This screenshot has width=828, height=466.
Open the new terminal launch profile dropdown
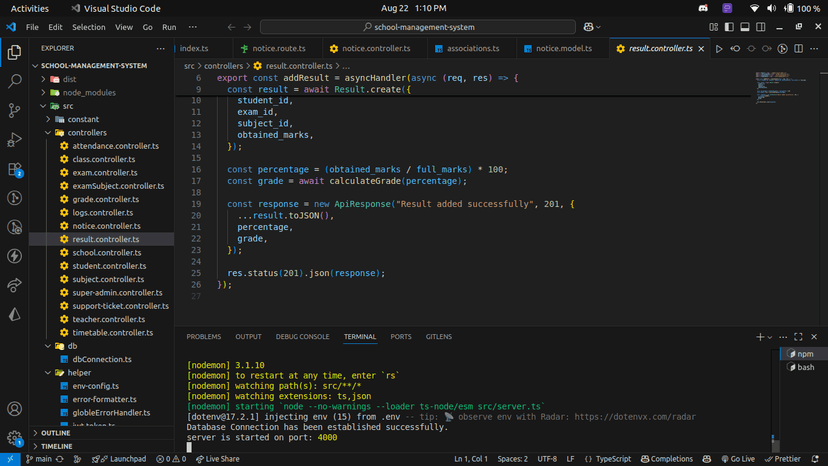[x=771, y=337]
